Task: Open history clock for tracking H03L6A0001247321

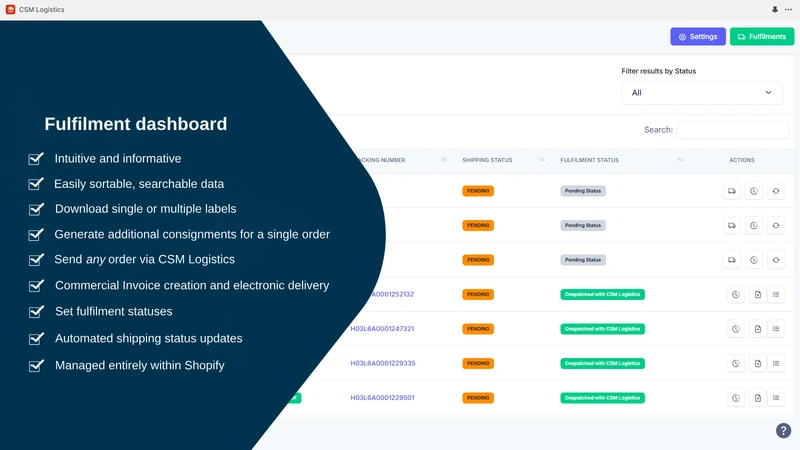Action: pyautogui.click(x=736, y=329)
